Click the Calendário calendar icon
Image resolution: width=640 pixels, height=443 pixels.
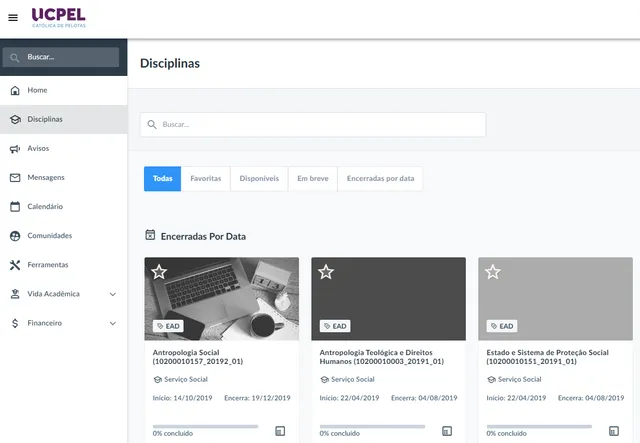tap(15, 207)
